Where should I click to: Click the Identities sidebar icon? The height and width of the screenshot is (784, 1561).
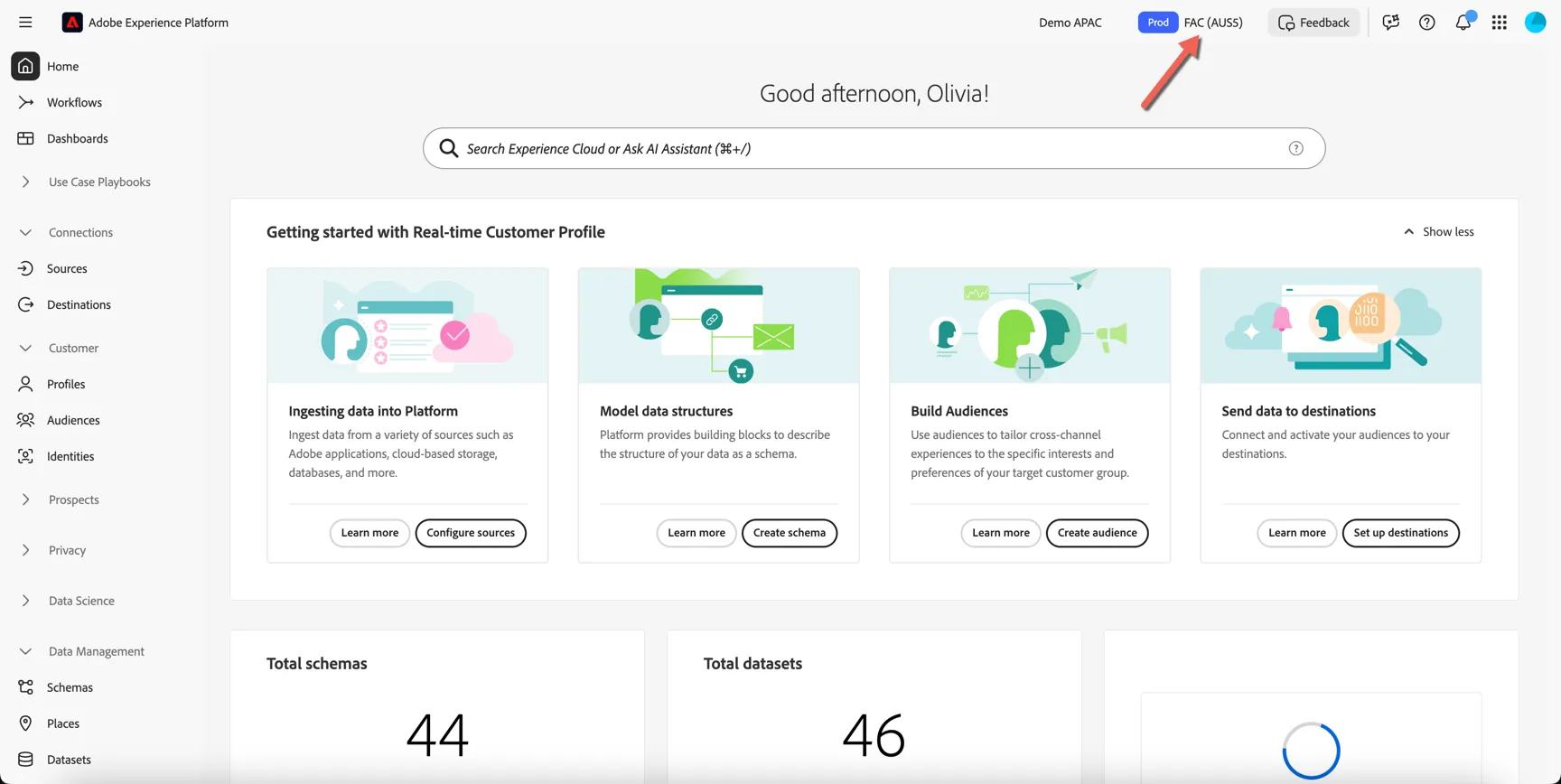[x=25, y=456]
